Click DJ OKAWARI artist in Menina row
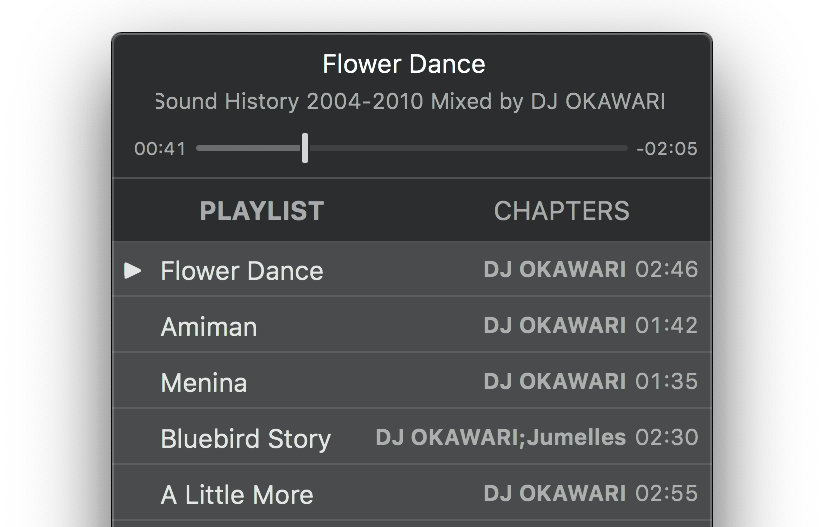Viewport: 824px width, 527px height. click(555, 381)
